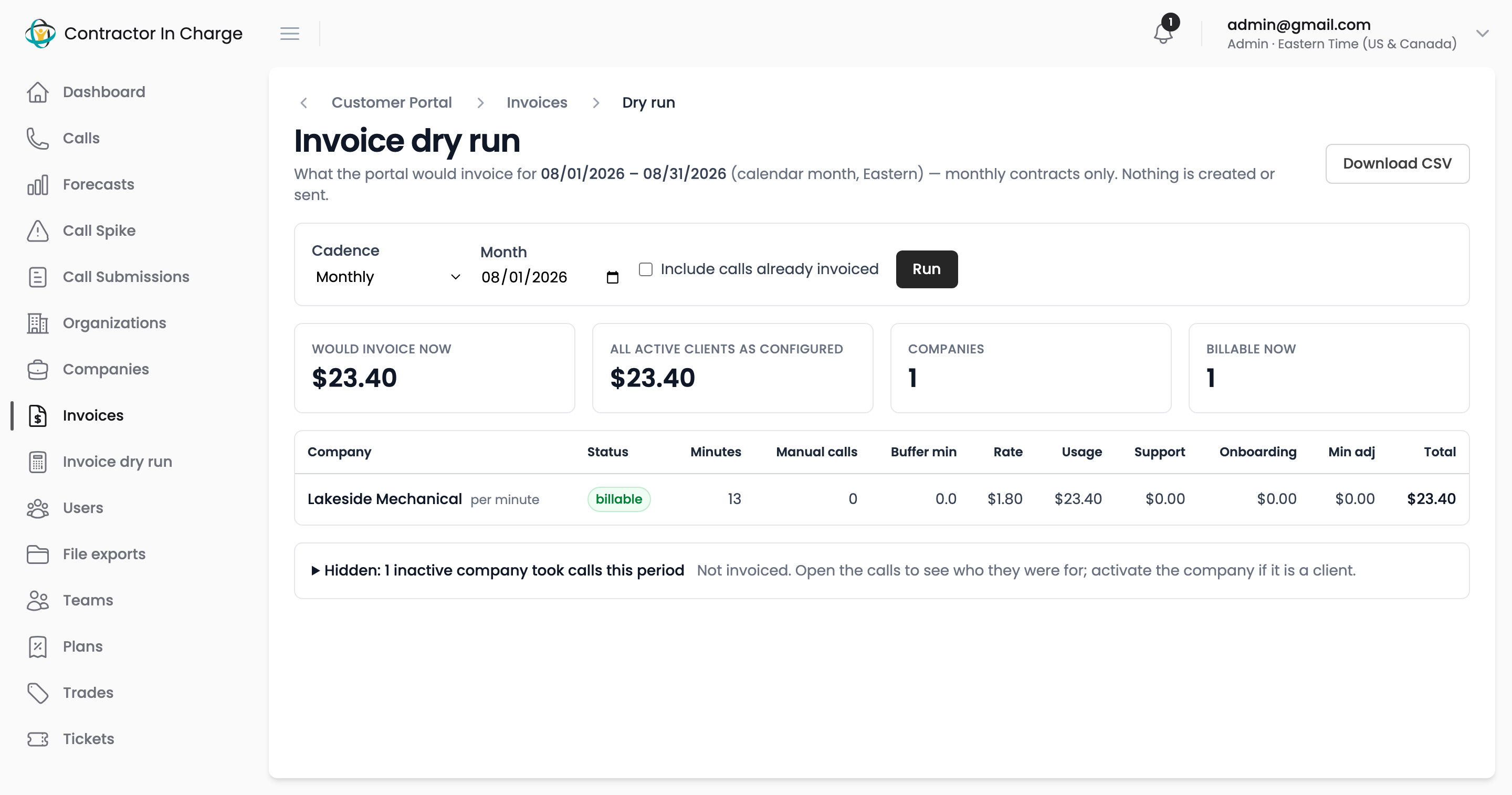
Task: Follow the Invoices breadcrumb link
Action: coord(537,103)
